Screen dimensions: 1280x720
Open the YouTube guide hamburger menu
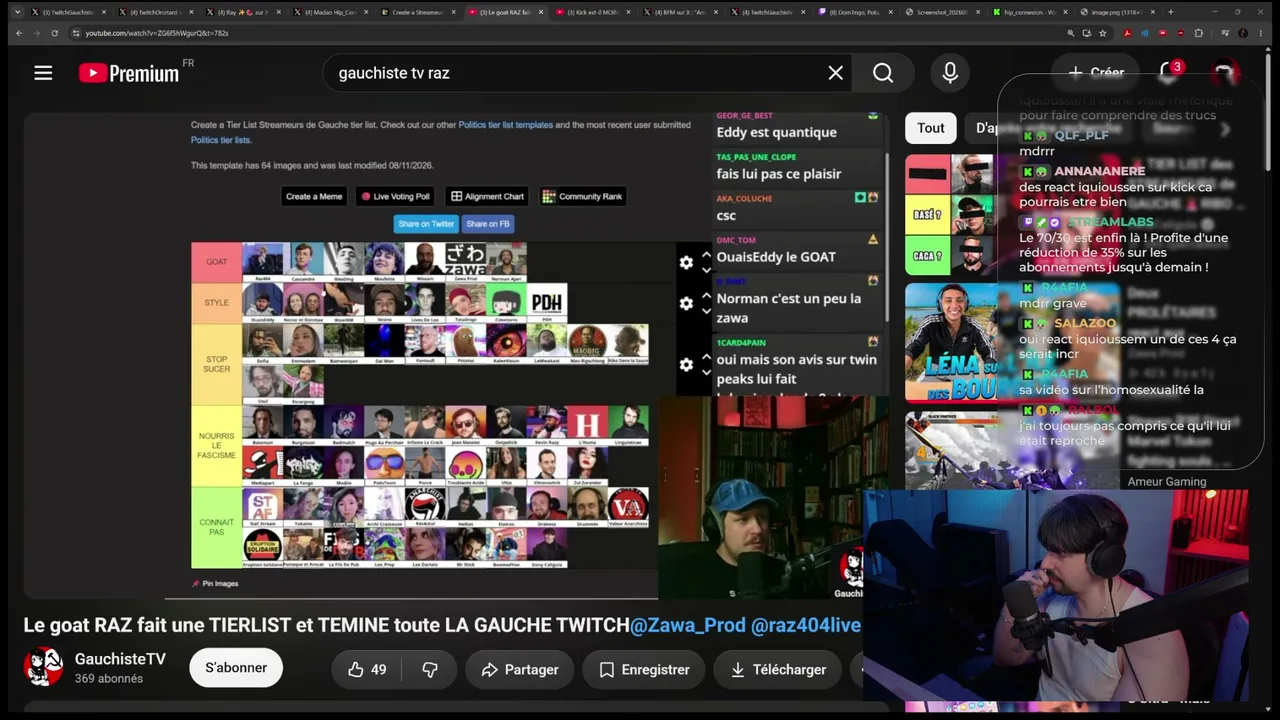pyautogui.click(x=43, y=73)
